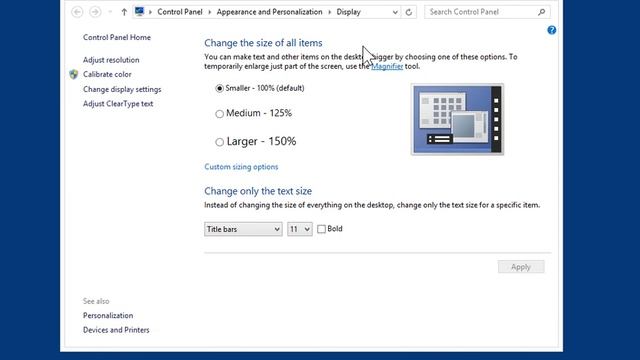Refresh the Display page
640x360 pixels.
[x=409, y=12]
